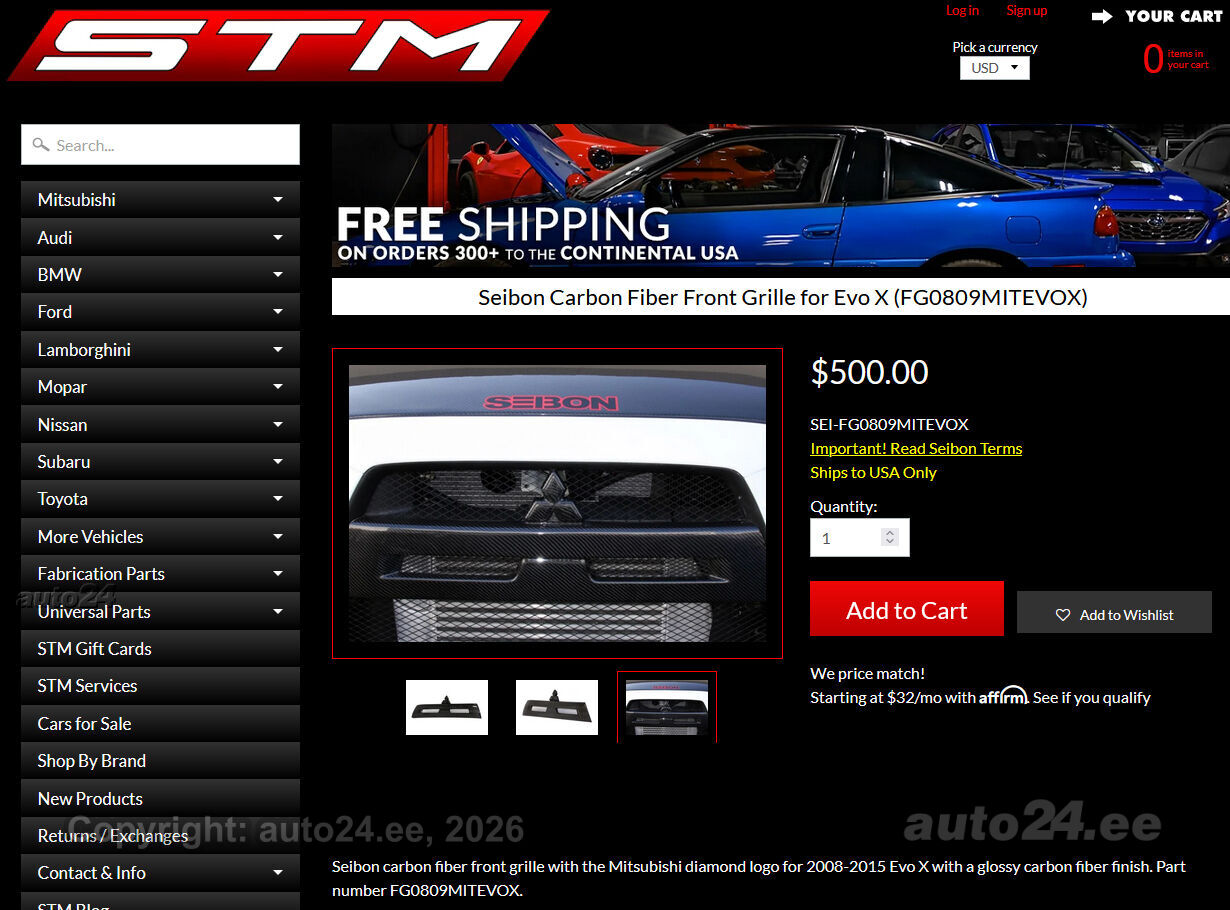Click the main Seibon grille product image
This screenshot has width=1230, height=910.
(557, 503)
